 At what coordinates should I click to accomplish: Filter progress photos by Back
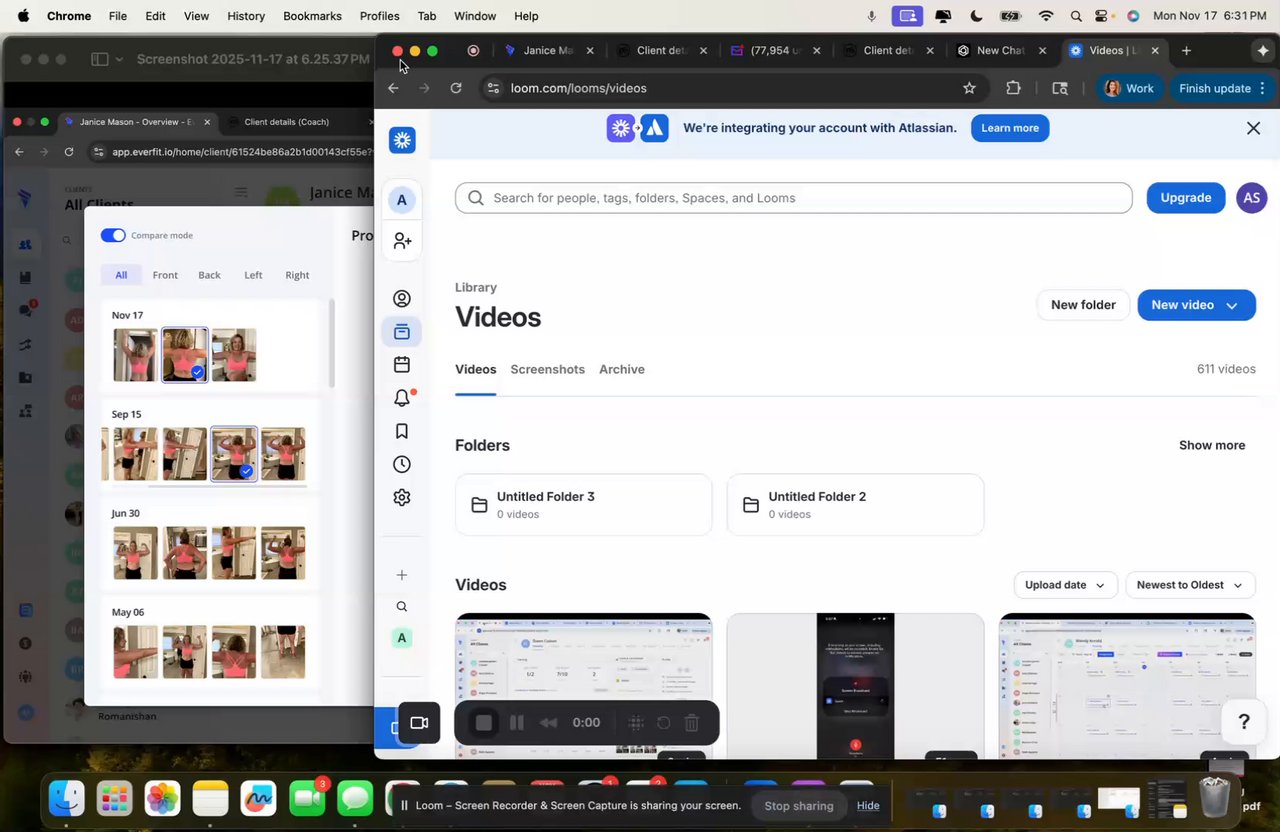tap(209, 275)
